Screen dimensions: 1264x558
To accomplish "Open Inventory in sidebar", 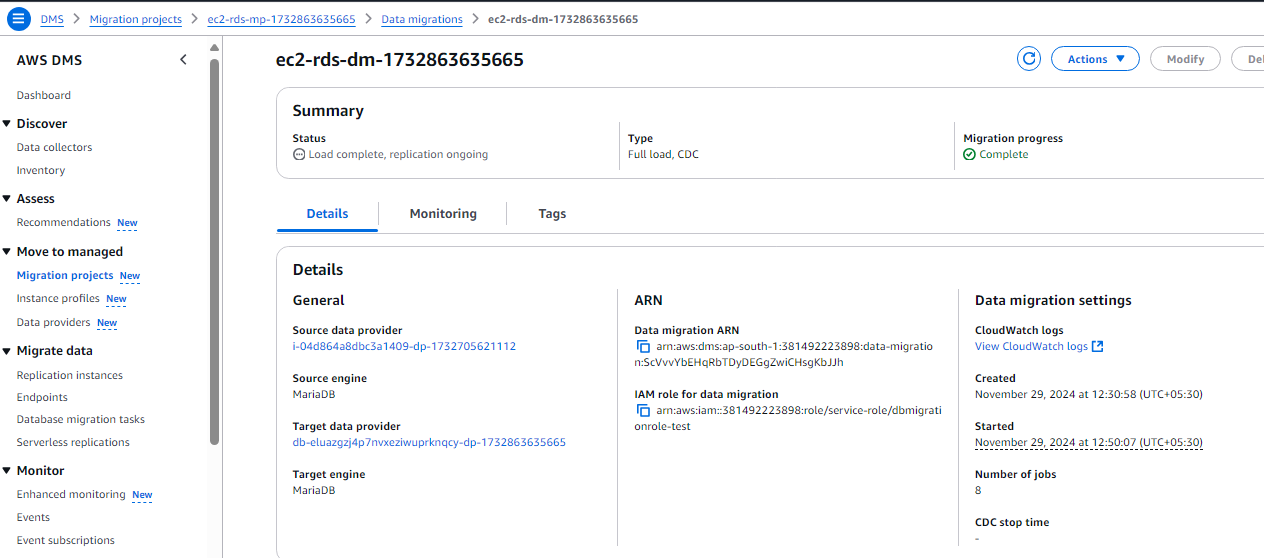I will [x=41, y=170].
